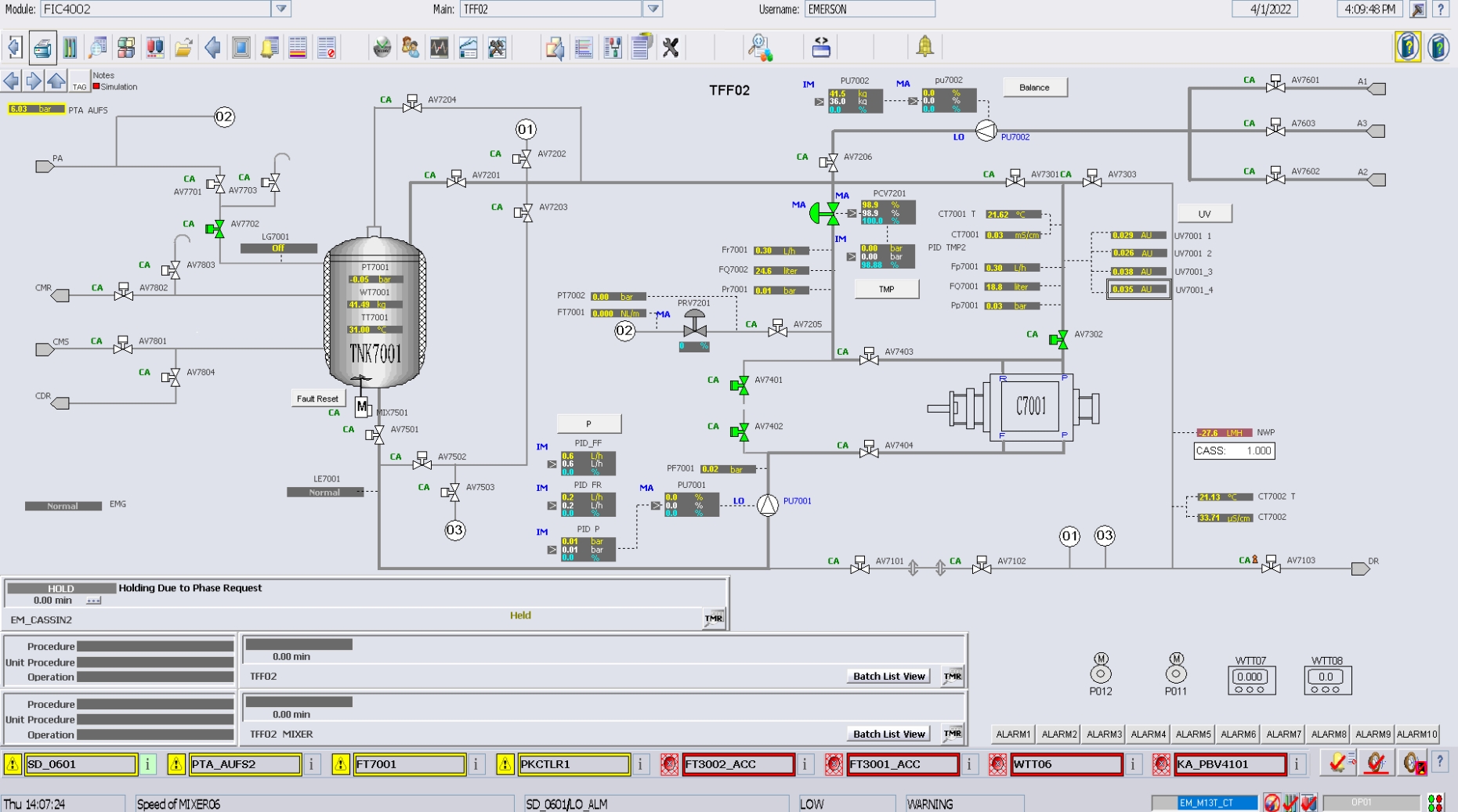Click the TAG button below the toolbar
Image resolution: width=1458 pixels, height=812 pixels.
(x=79, y=82)
